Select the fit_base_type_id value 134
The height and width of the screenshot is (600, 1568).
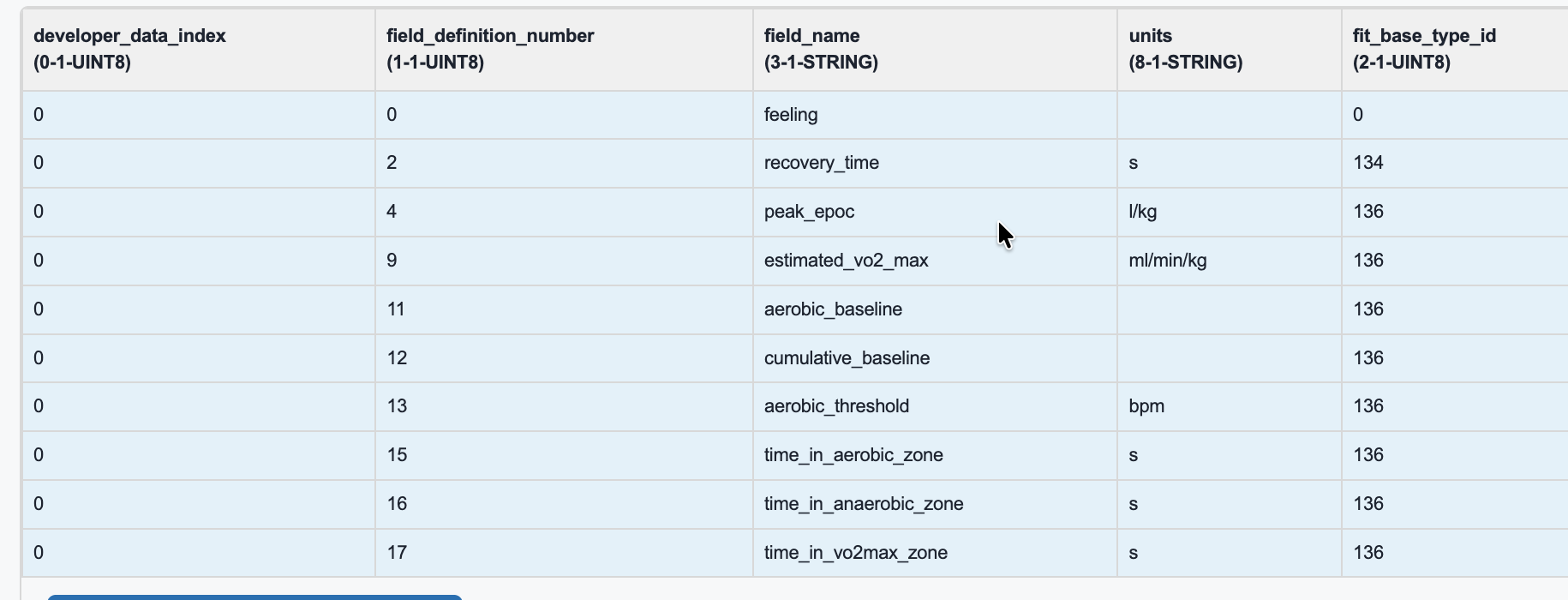(1368, 163)
